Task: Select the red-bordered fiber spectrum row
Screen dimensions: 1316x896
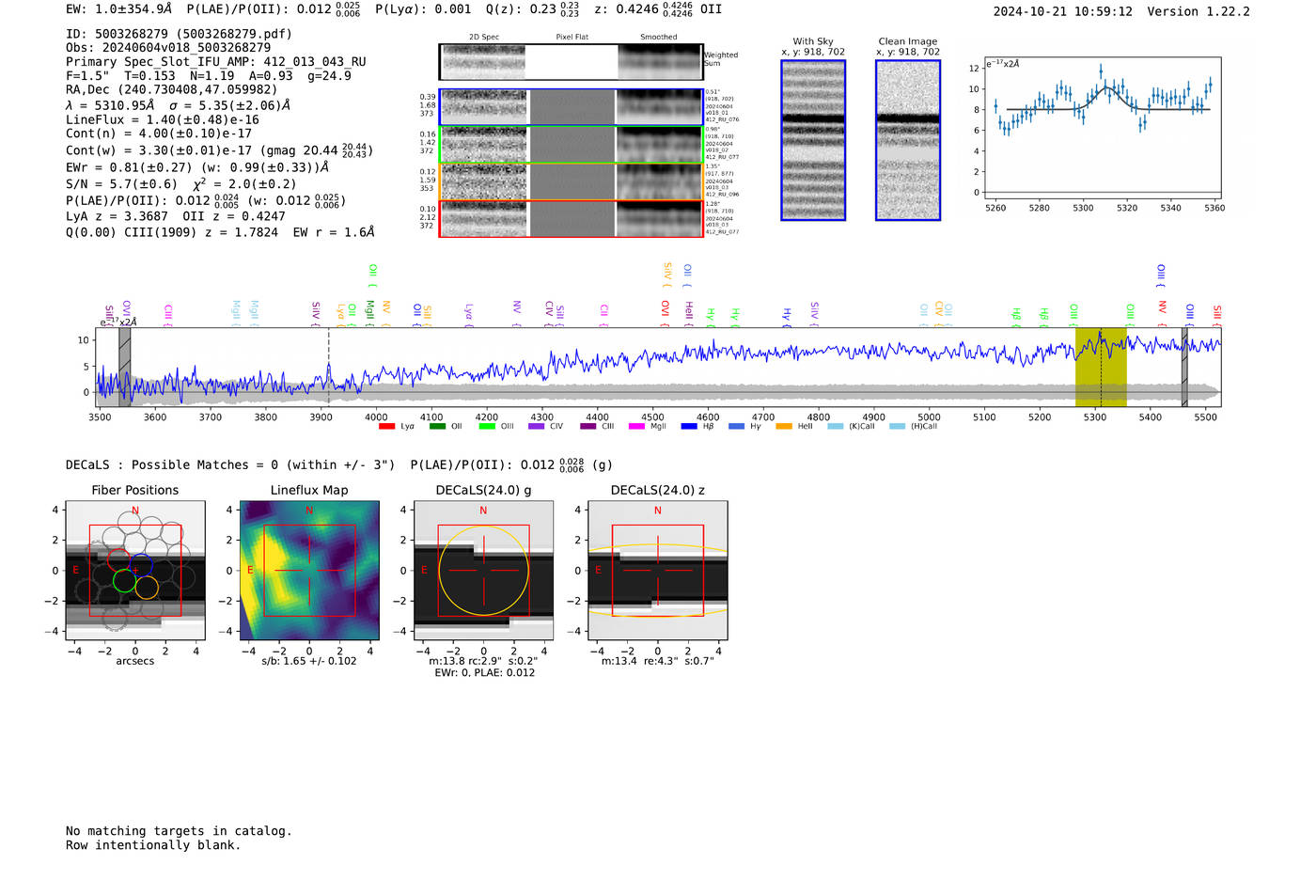Action: click(571, 218)
